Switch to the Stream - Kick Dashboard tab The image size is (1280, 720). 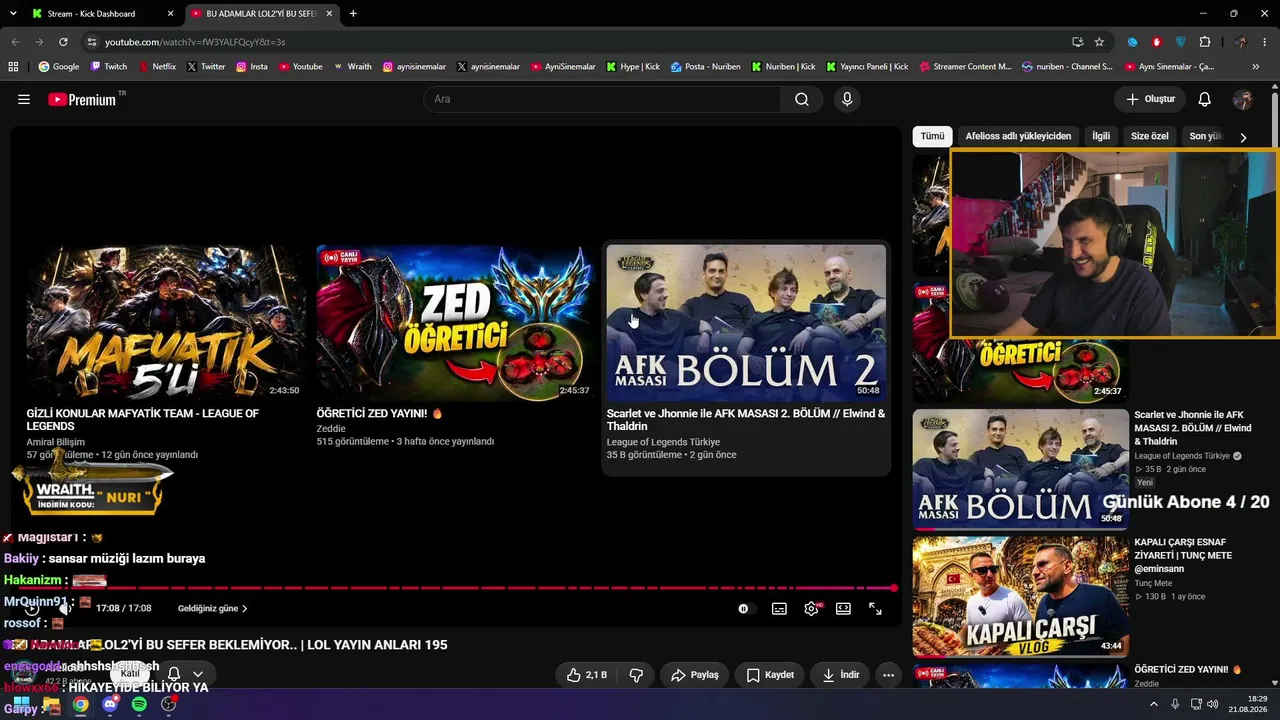pyautogui.click(x=103, y=14)
